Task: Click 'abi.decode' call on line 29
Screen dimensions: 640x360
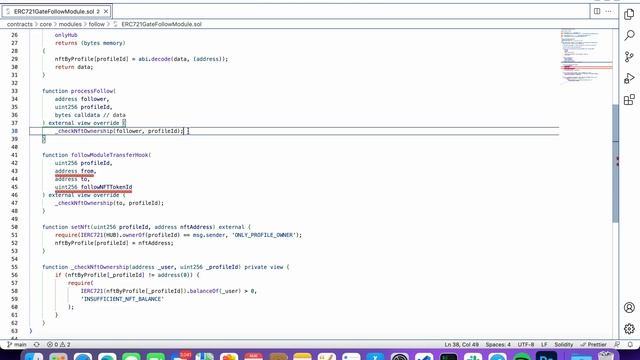Action: coord(154,59)
